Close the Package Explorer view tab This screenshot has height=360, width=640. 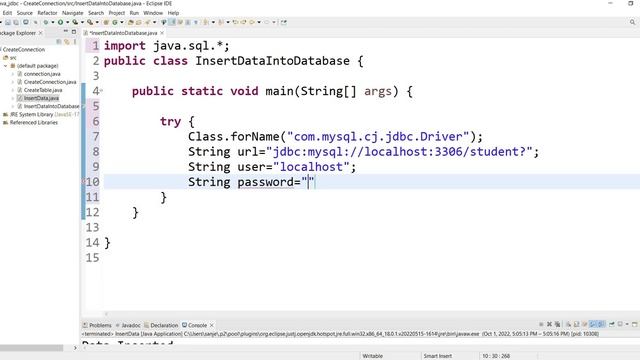(40, 33)
